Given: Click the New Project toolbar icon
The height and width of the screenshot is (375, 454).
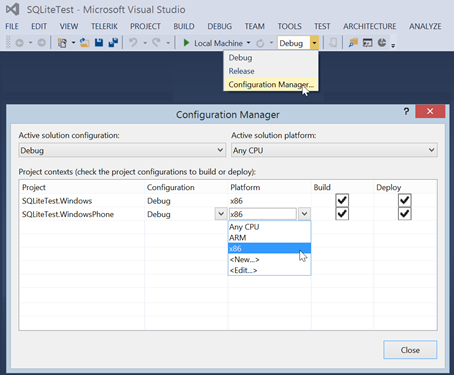Looking at the screenshot, I should pos(62,43).
